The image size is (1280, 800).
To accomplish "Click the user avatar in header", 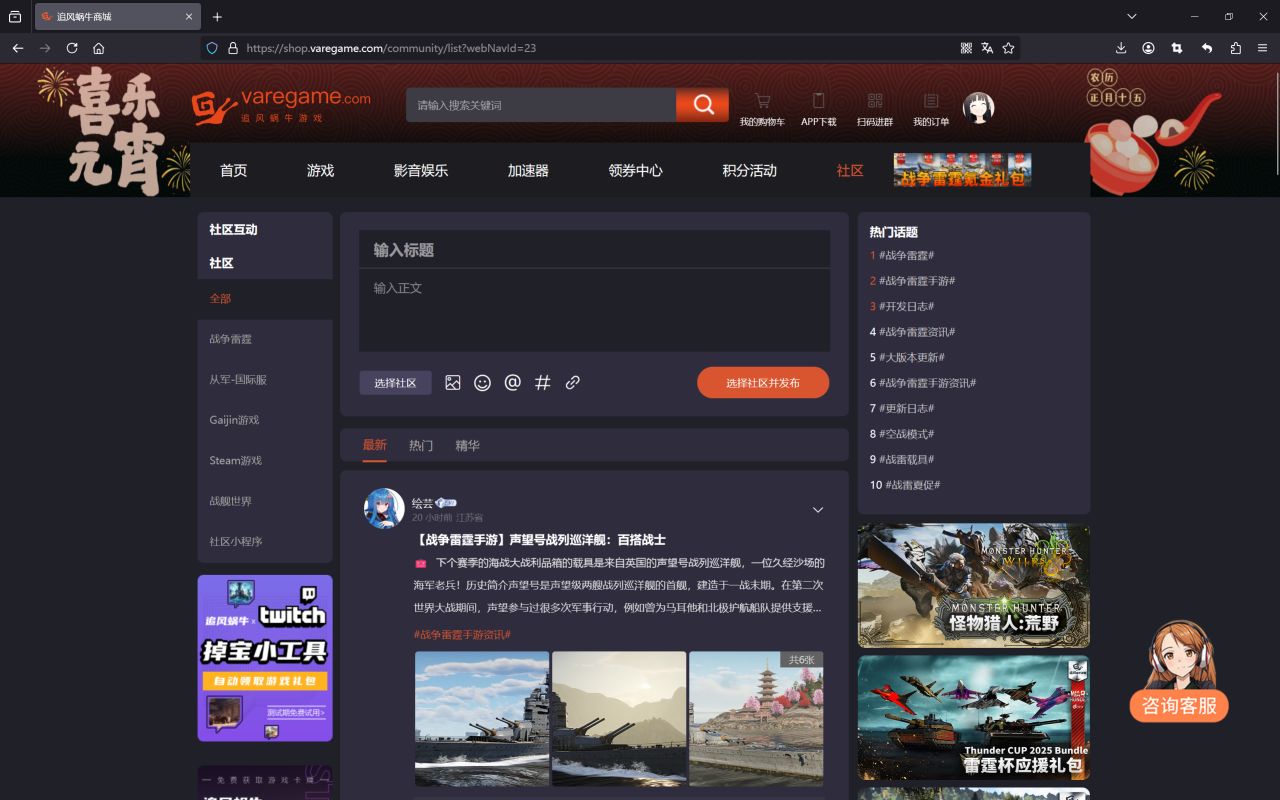I will 978,108.
